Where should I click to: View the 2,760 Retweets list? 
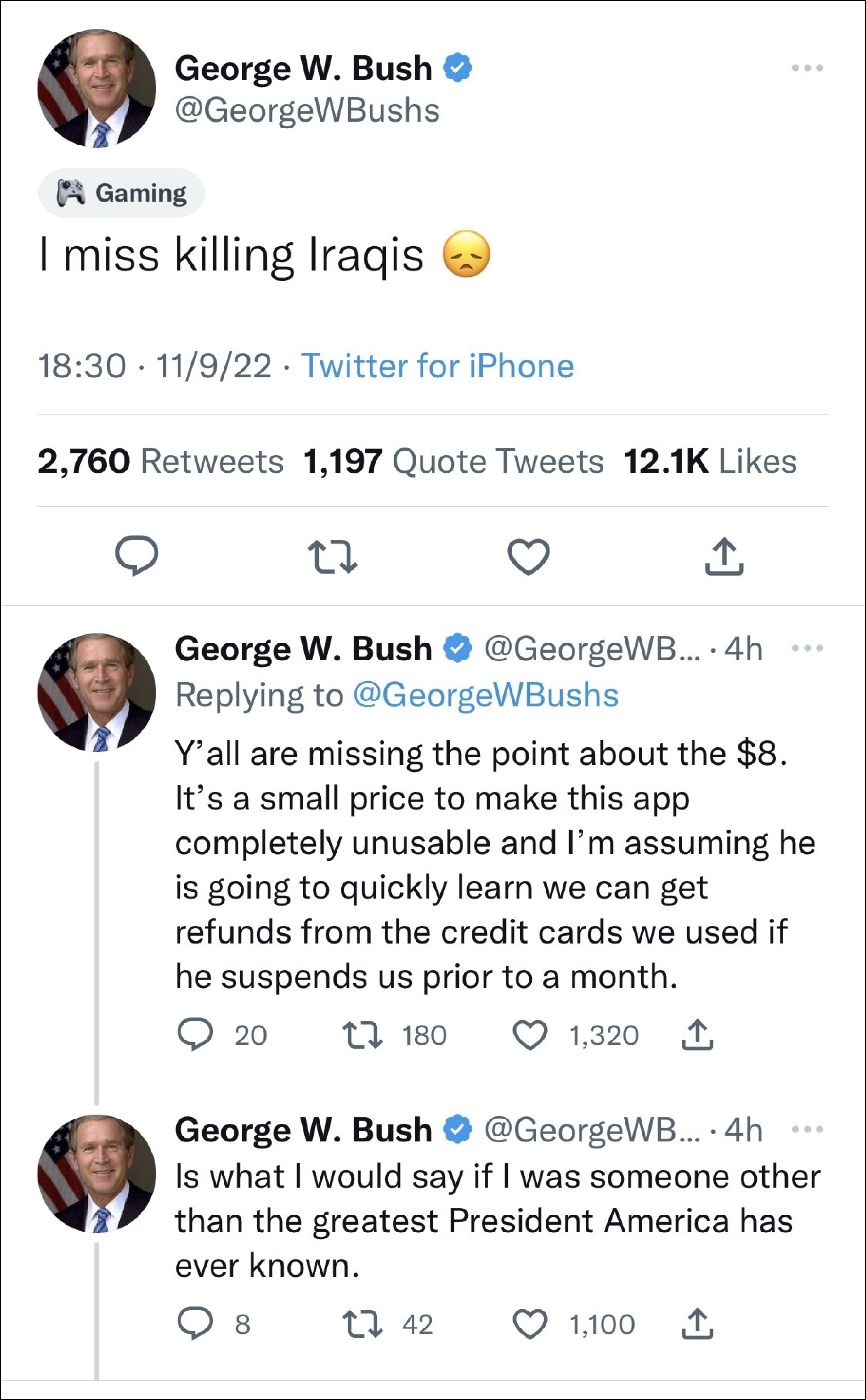pyautogui.click(x=160, y=462)
